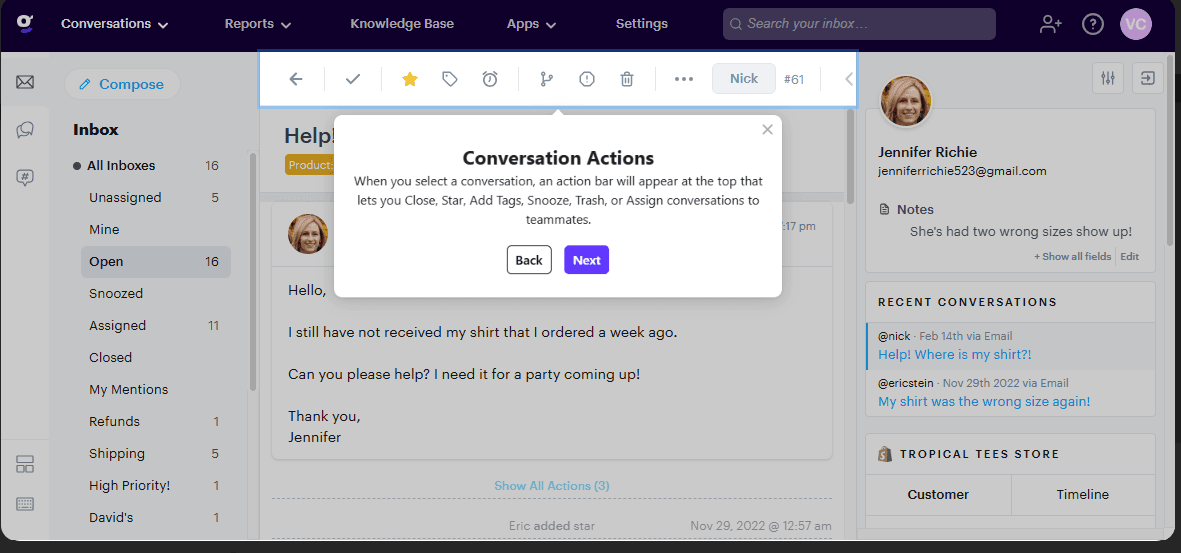
Task: Click the Edit link in customer card
Action: [1130, 256]
